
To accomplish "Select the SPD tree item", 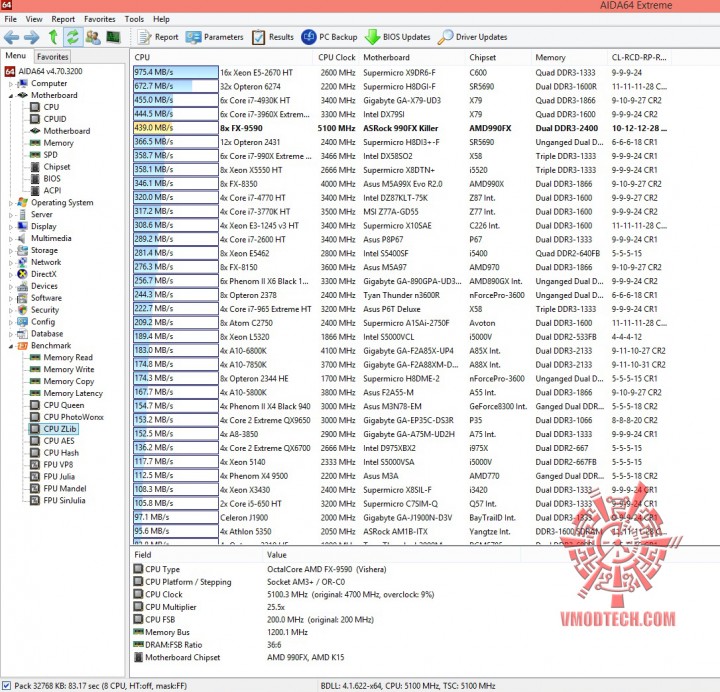I will (x=44, y=155).
